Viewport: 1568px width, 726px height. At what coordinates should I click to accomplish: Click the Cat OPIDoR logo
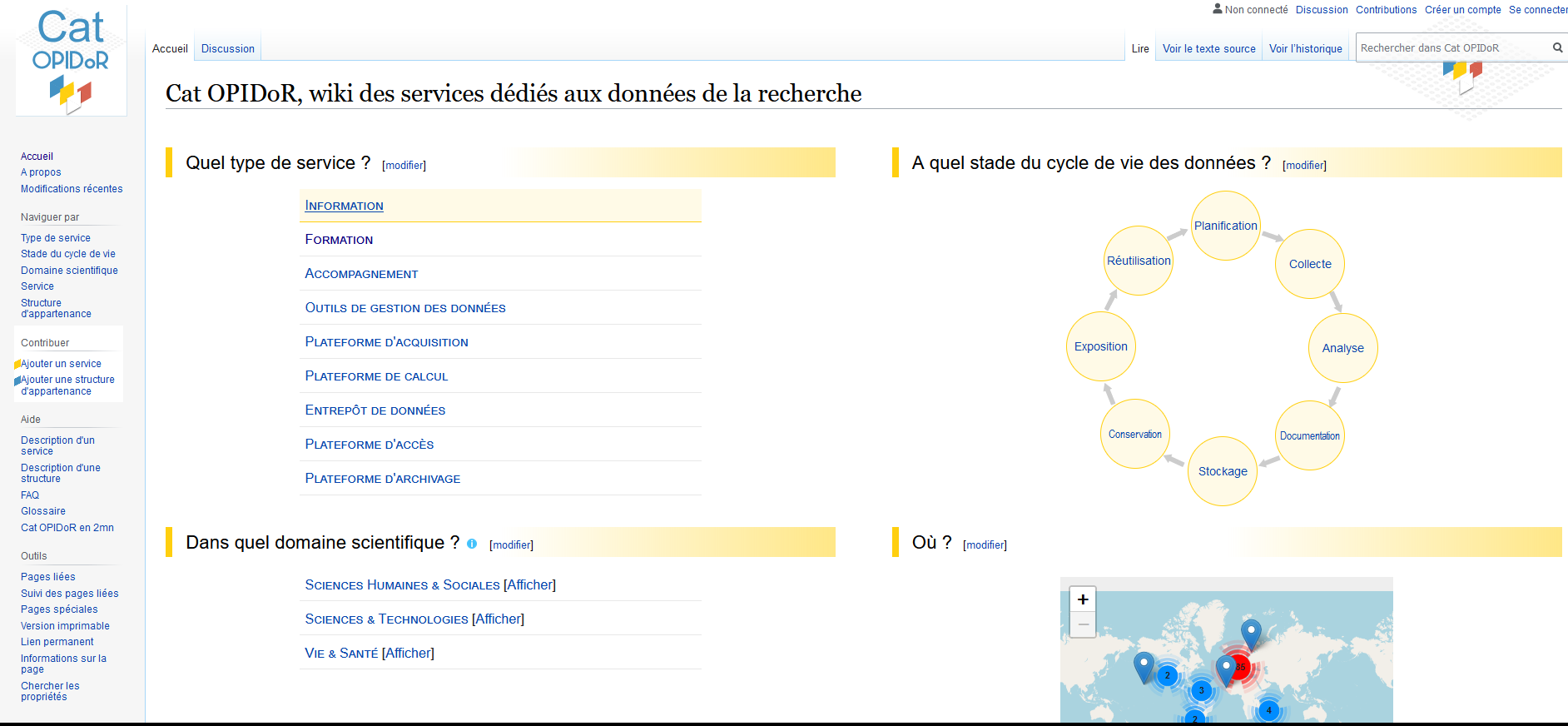point(71,61)
